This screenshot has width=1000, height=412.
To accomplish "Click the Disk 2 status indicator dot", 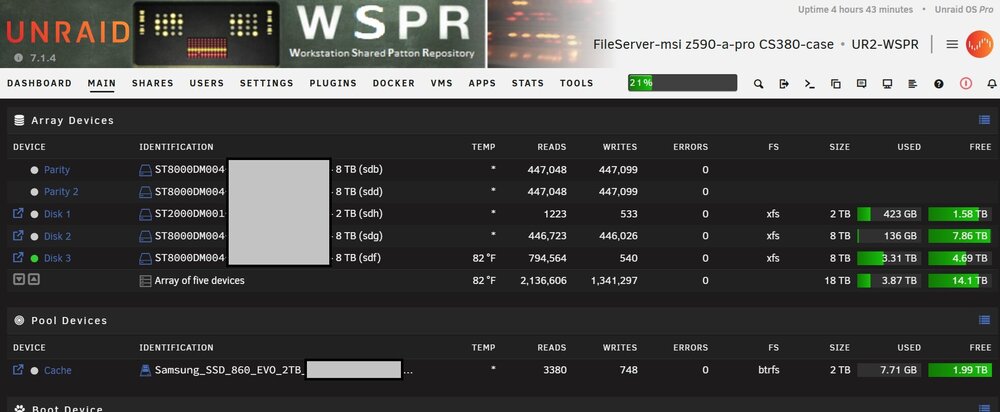I will (x=34, y=237).
